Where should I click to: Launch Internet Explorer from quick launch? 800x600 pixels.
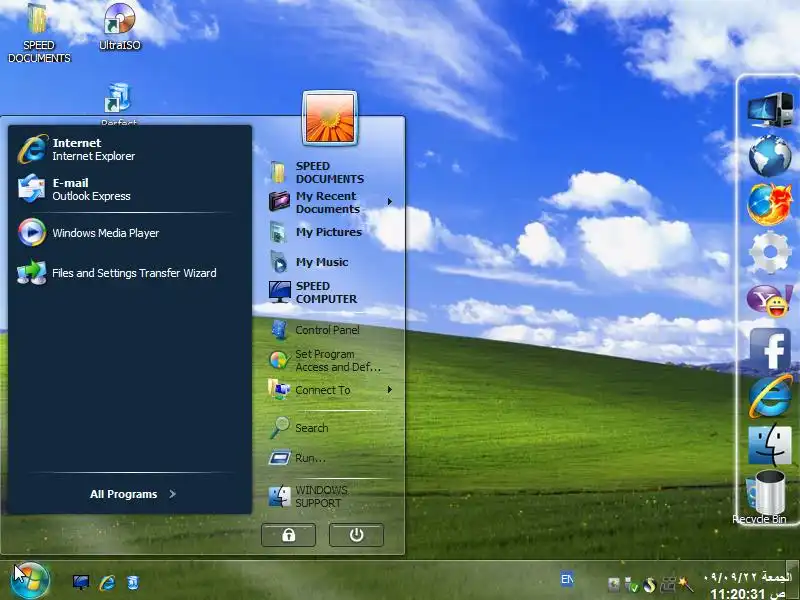[x=107, y=582]
